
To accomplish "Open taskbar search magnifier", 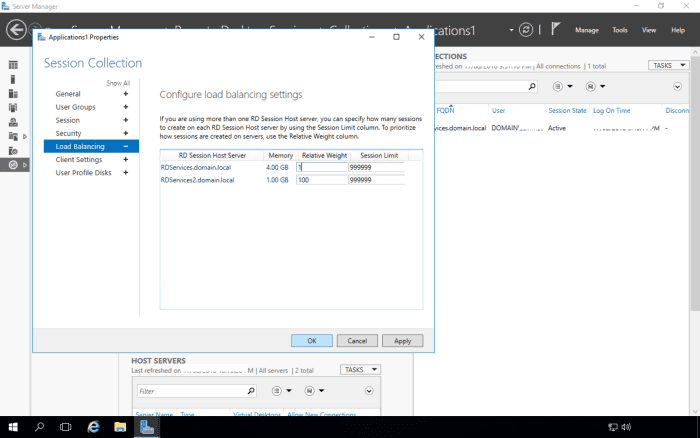I will tap(39, 427).
